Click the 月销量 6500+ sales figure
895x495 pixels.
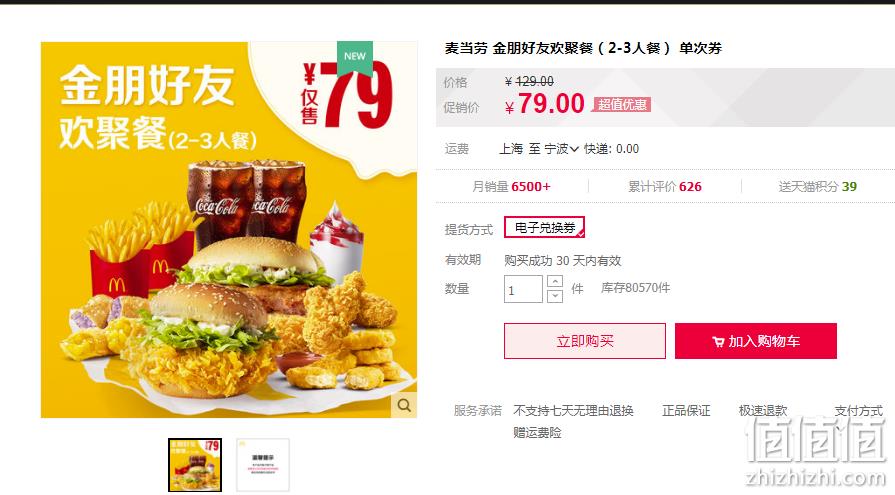pyautogui.click(x=511, y=187)
